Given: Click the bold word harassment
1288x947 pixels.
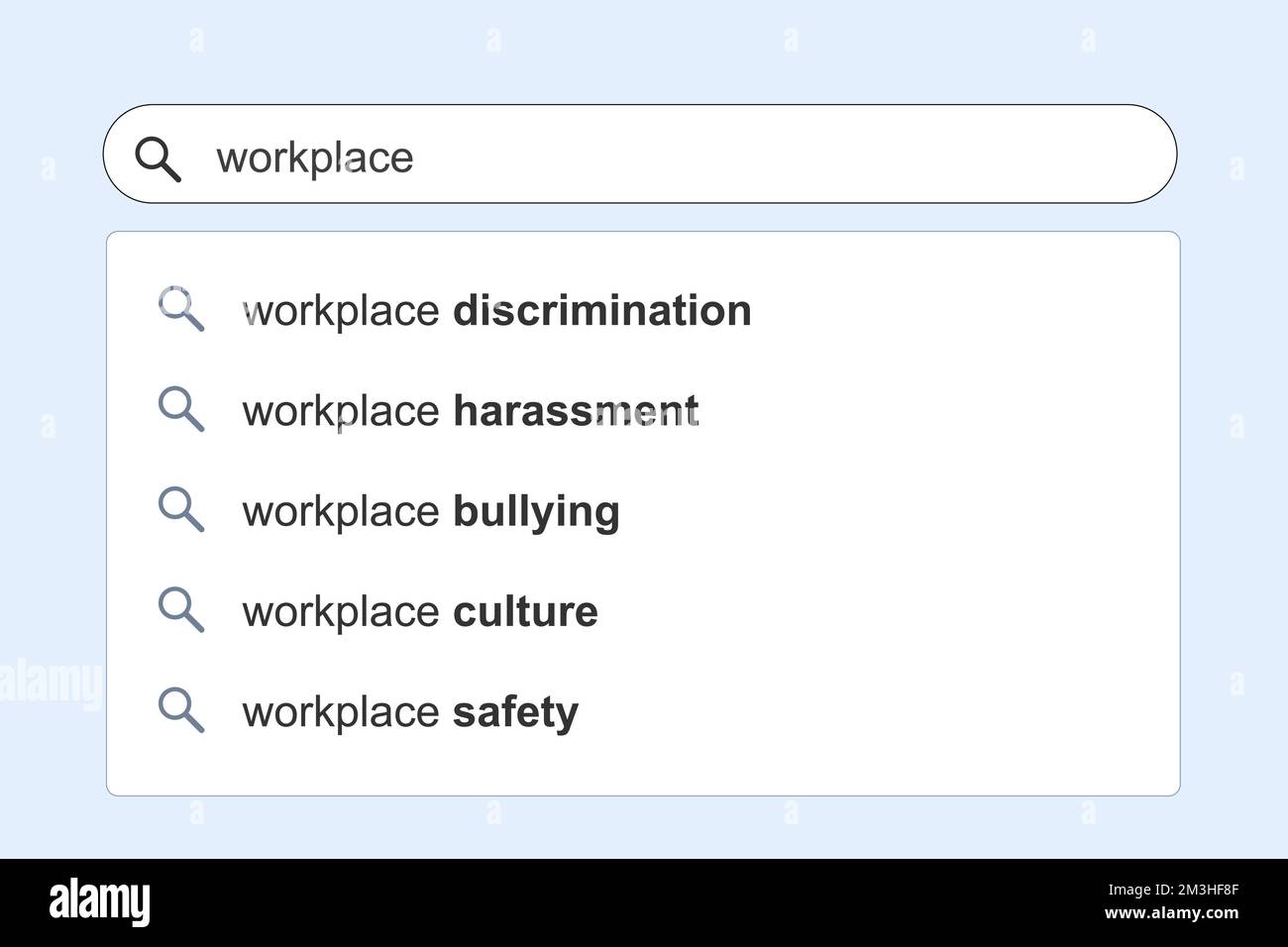Looking at the screenshot, I should [x=575, y=411].
